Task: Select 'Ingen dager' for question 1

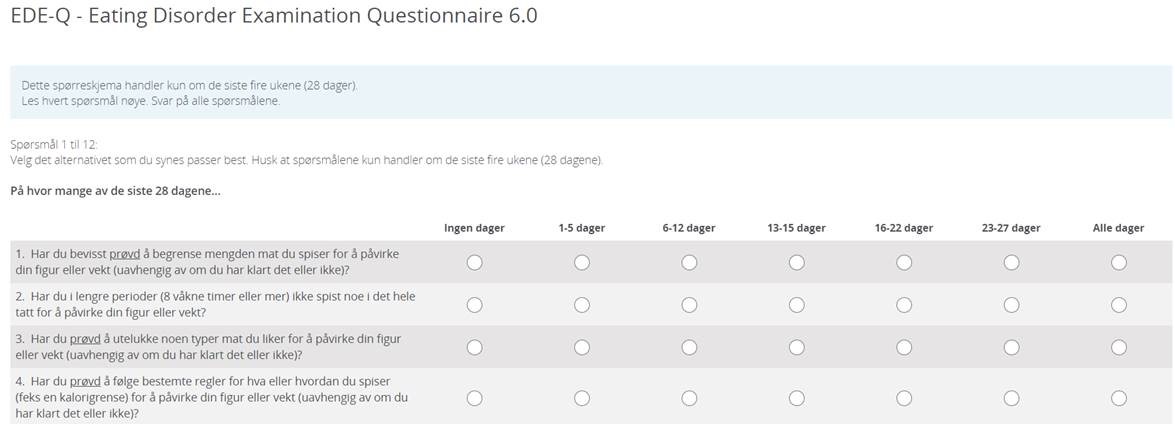Action: coord(474,262)
